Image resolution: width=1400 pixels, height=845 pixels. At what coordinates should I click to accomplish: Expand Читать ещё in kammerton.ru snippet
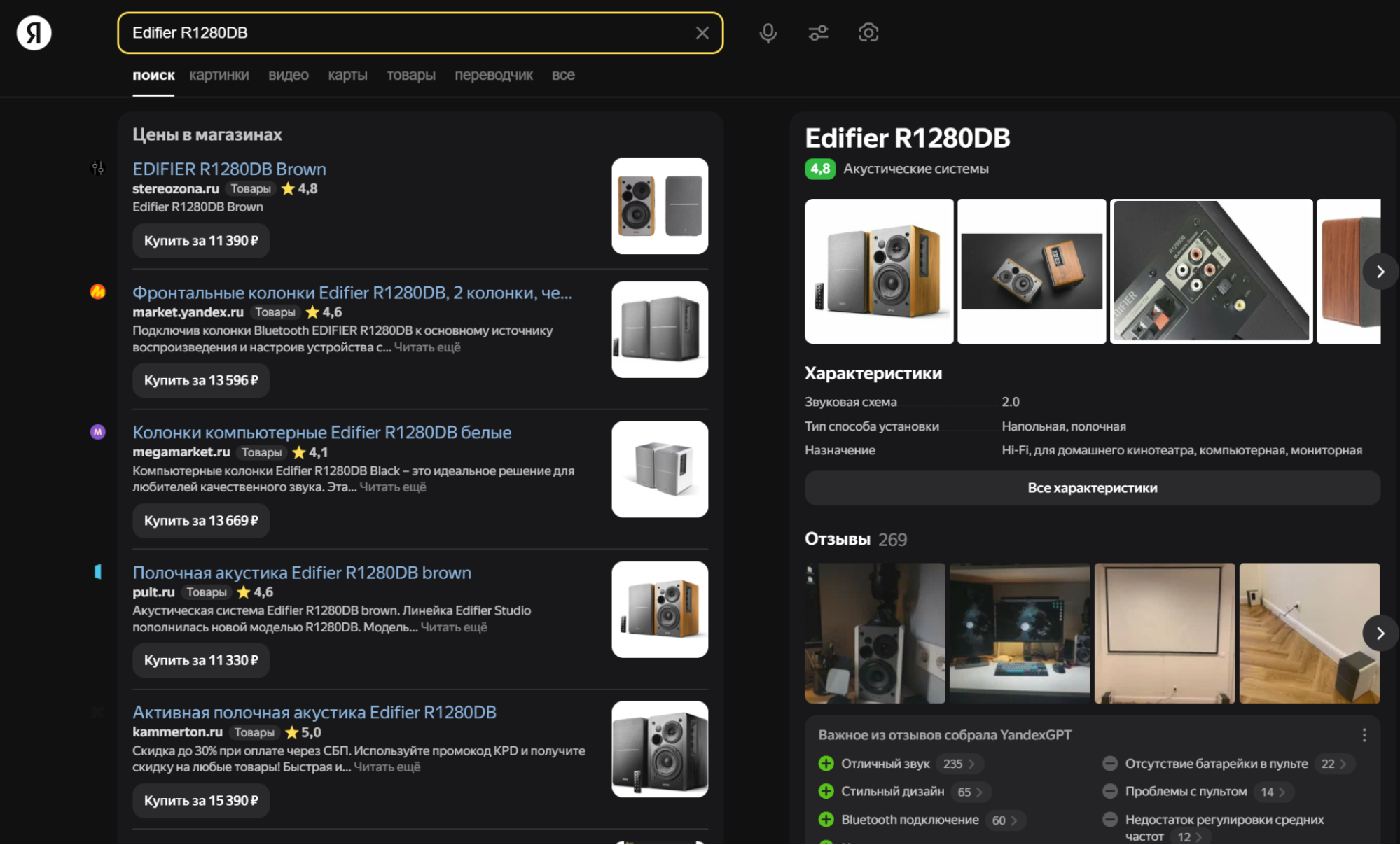(387, 767)
